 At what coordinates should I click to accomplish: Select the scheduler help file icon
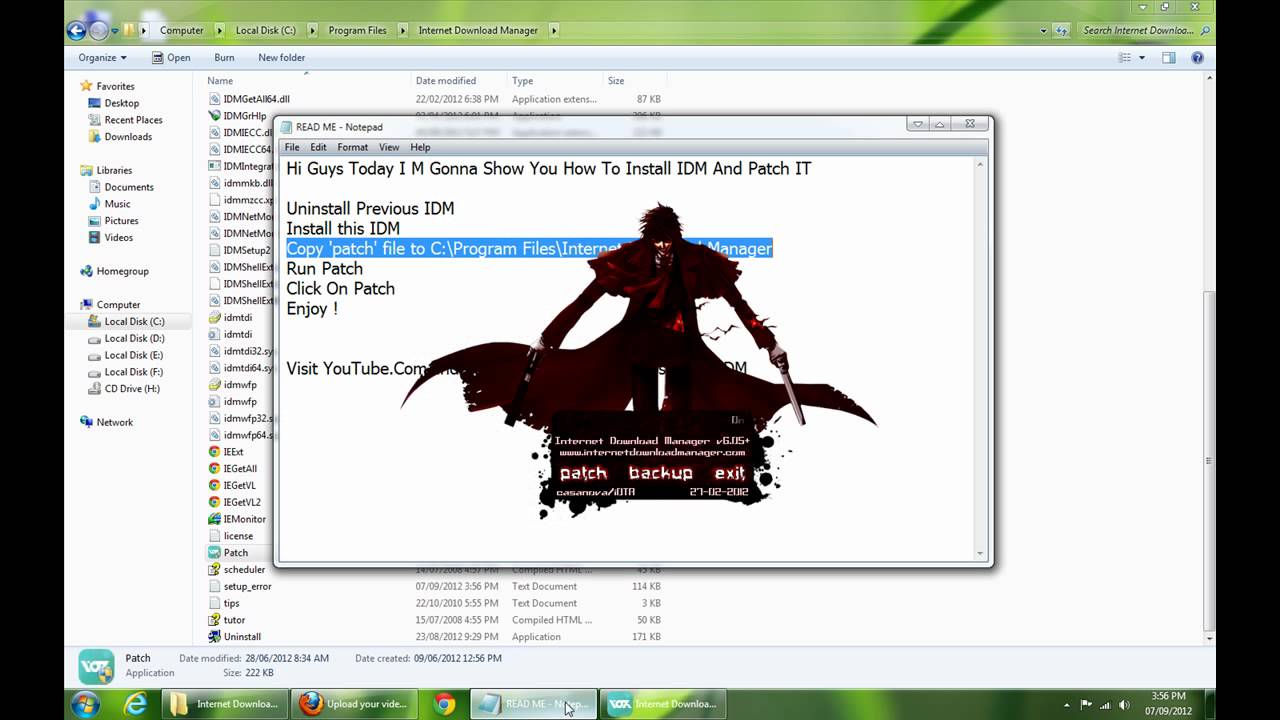pyautogui.click(x=214, y=570)
